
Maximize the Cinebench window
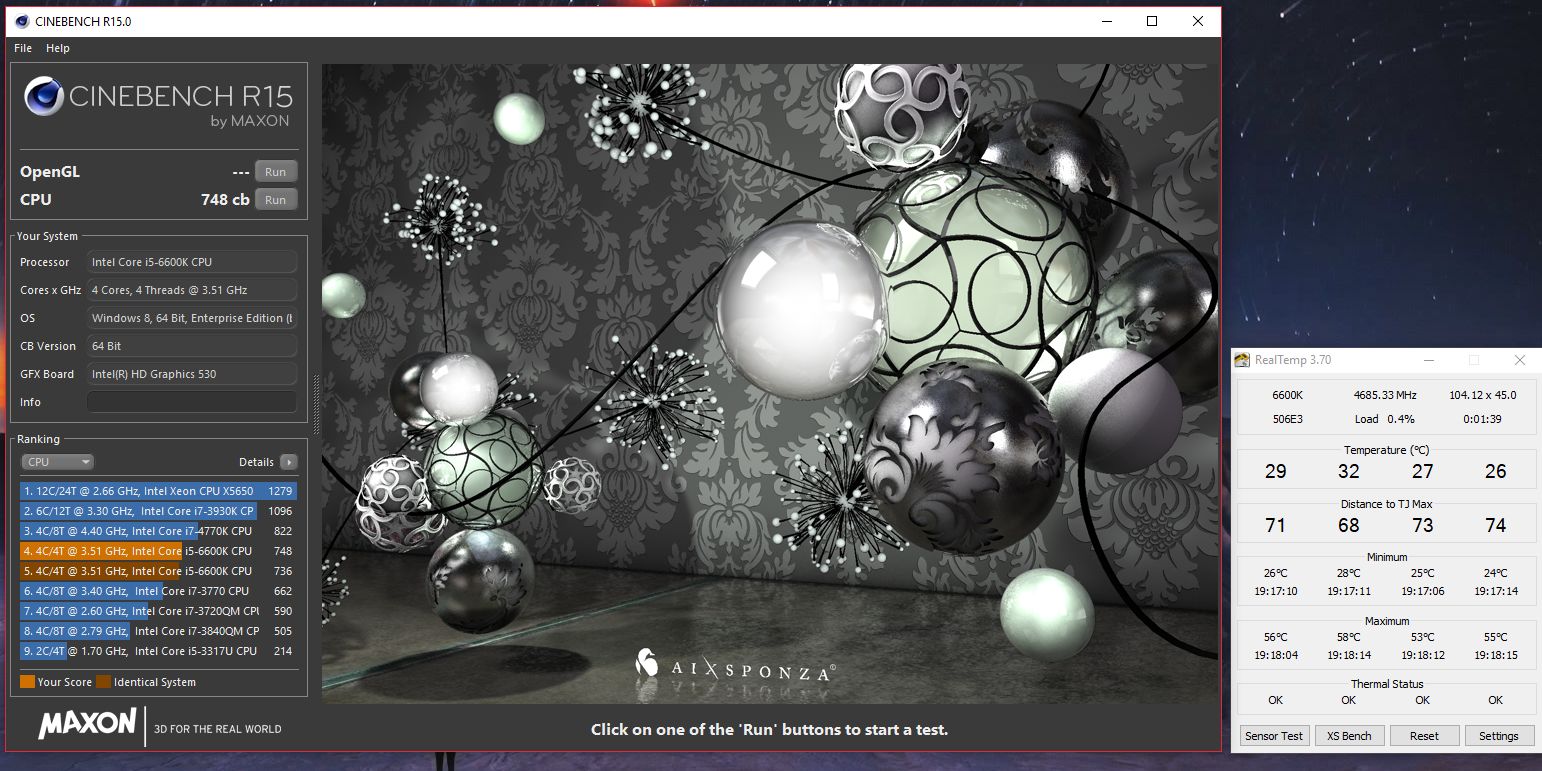click(x=1152, y=21)
